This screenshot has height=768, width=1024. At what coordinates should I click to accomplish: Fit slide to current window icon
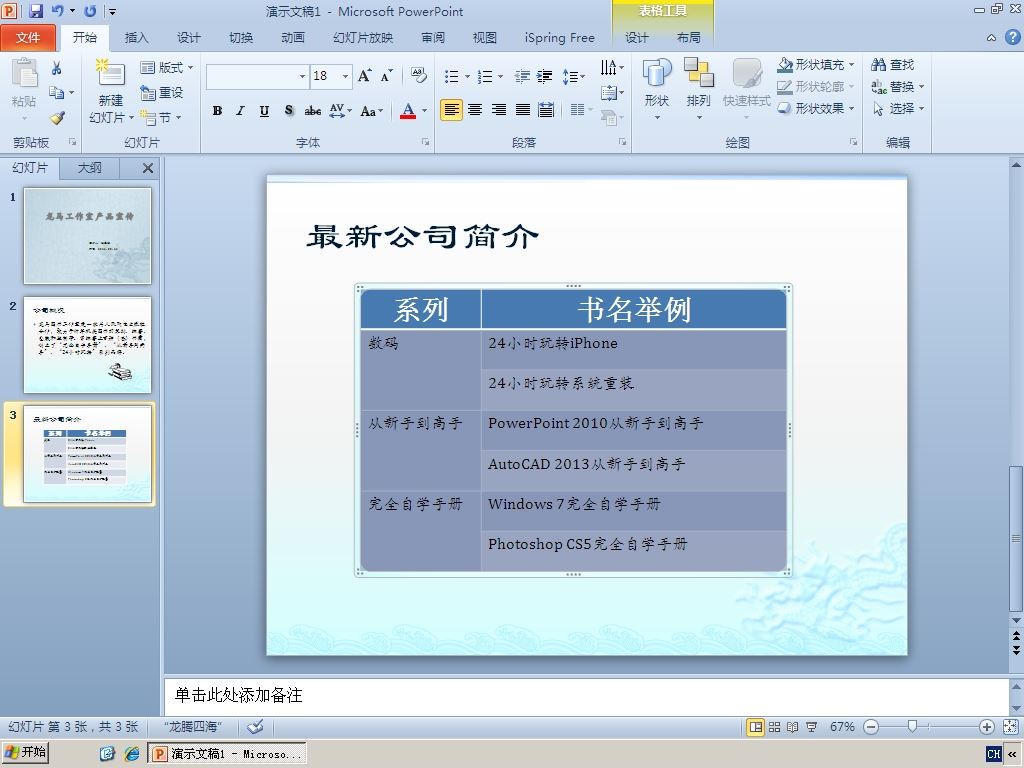tap(1010, 727)
